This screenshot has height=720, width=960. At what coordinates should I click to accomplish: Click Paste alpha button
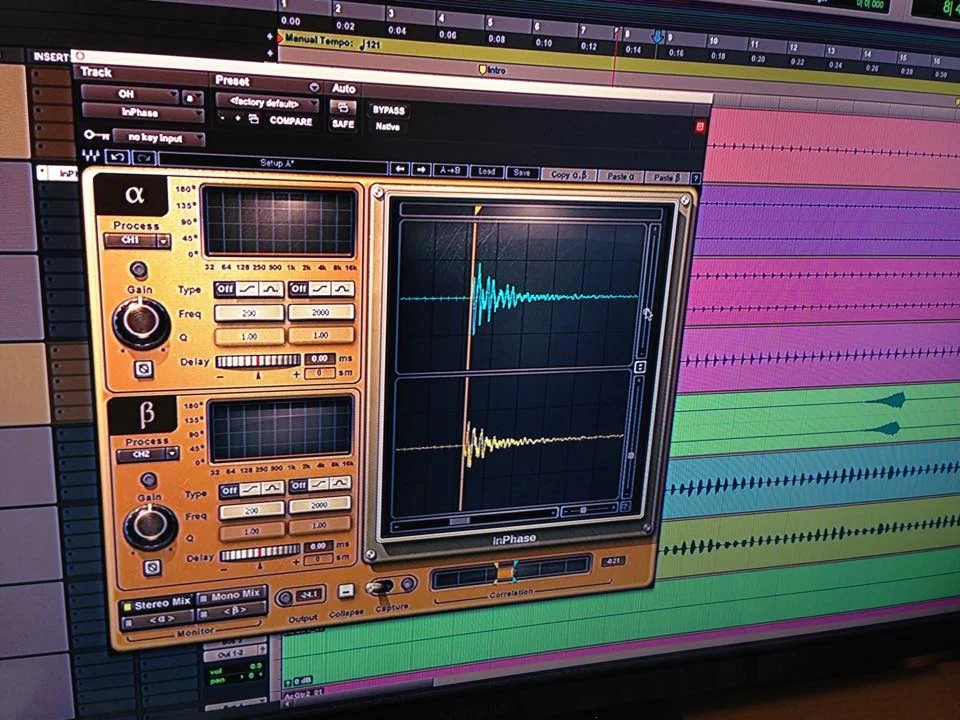click(x=620, y=176)
